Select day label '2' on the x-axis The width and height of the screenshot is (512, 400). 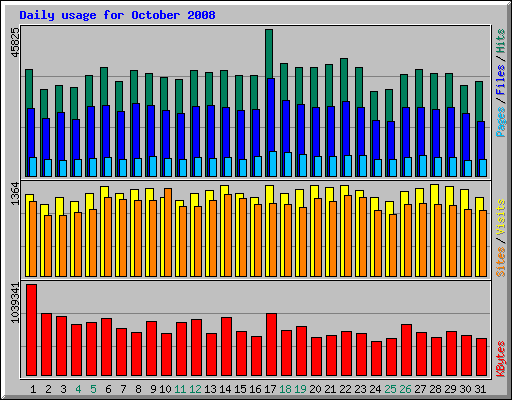[x=48, y=389]
